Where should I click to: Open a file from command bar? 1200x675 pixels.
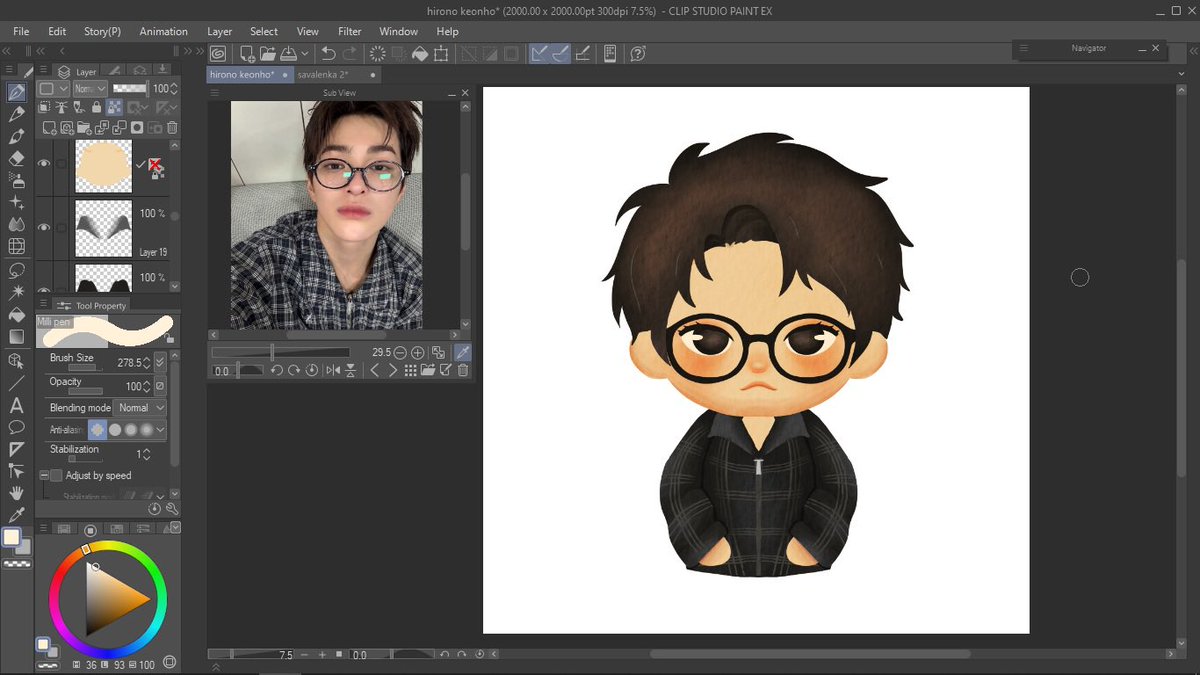click(268, 54)
